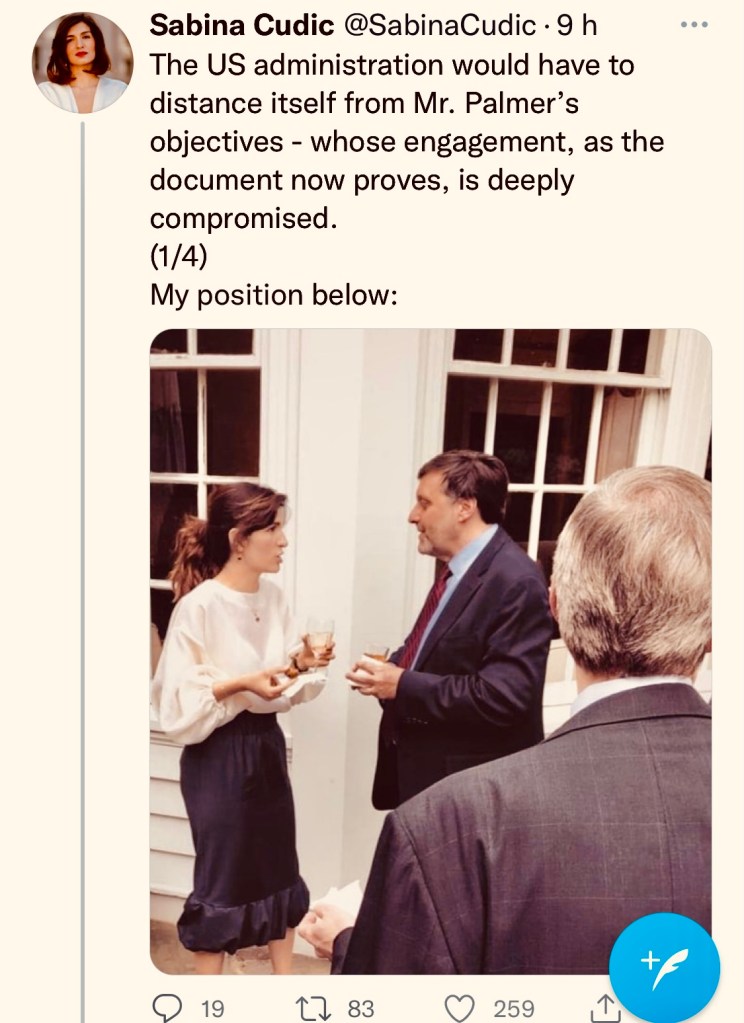Screen dimensions: 744x1023
Task: Click the '(1/4)' thread indicator text
Action: 178,256
